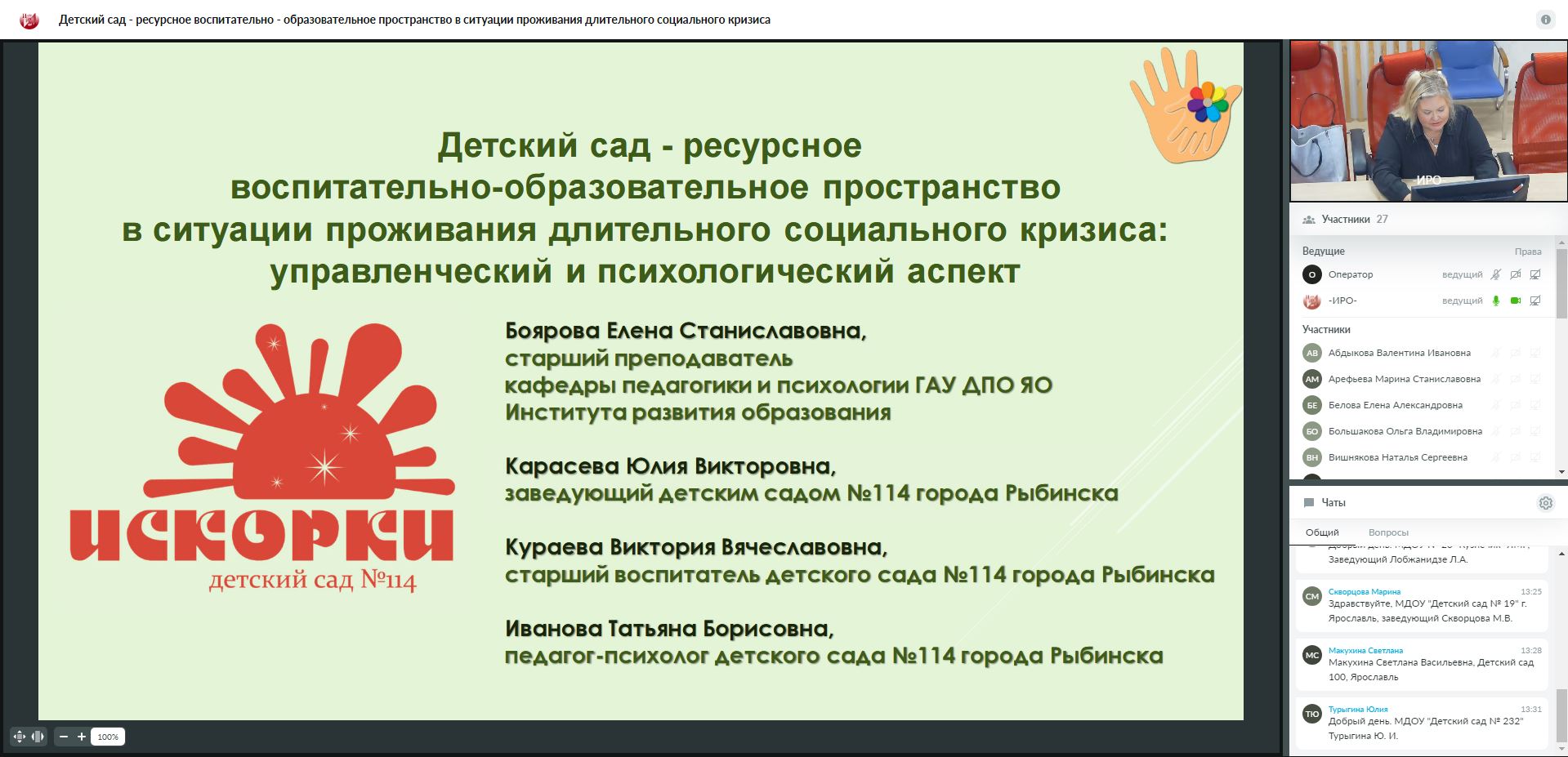Click the Искорки kindergarten logo on slide
Viewport: 1568px width, 757px height.
261,458
